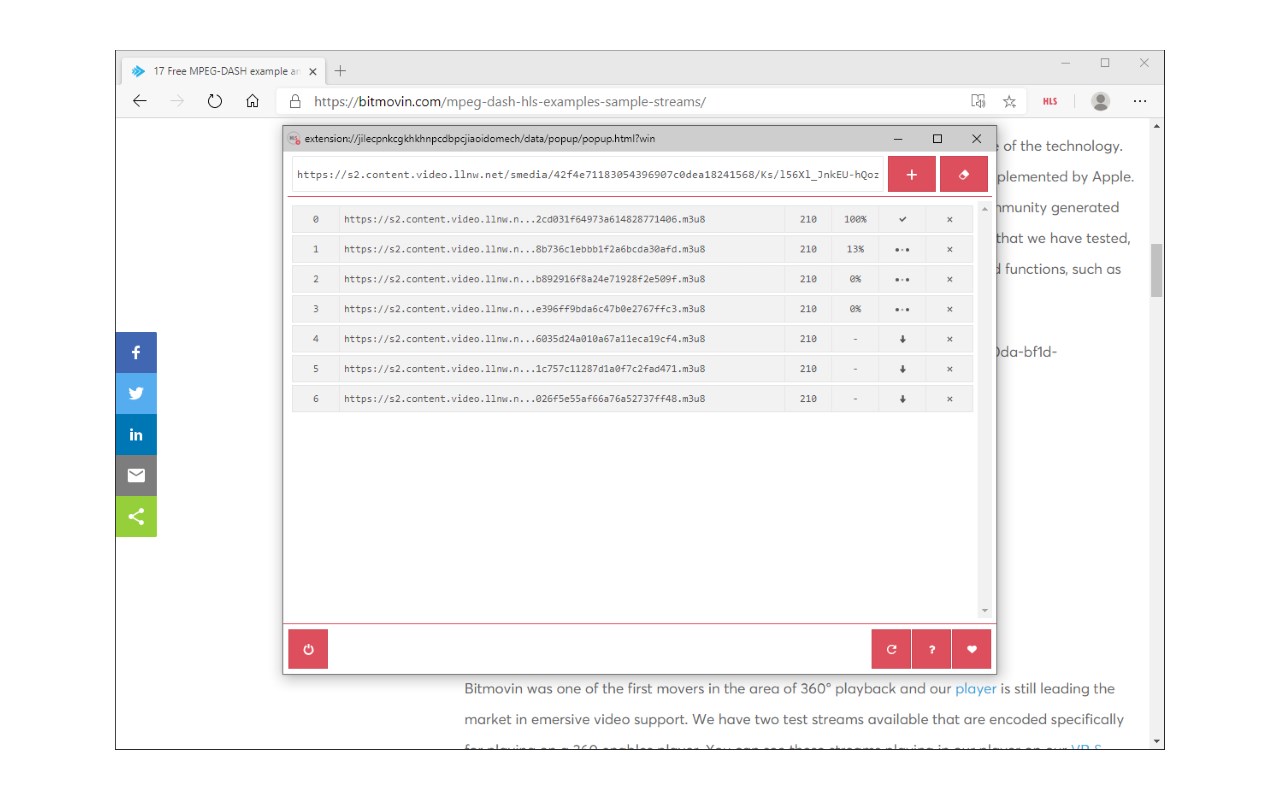Viewport: 1280px width, 800px height.
Task: Remove row 0 with its x button
Action: tap(949, 219)
